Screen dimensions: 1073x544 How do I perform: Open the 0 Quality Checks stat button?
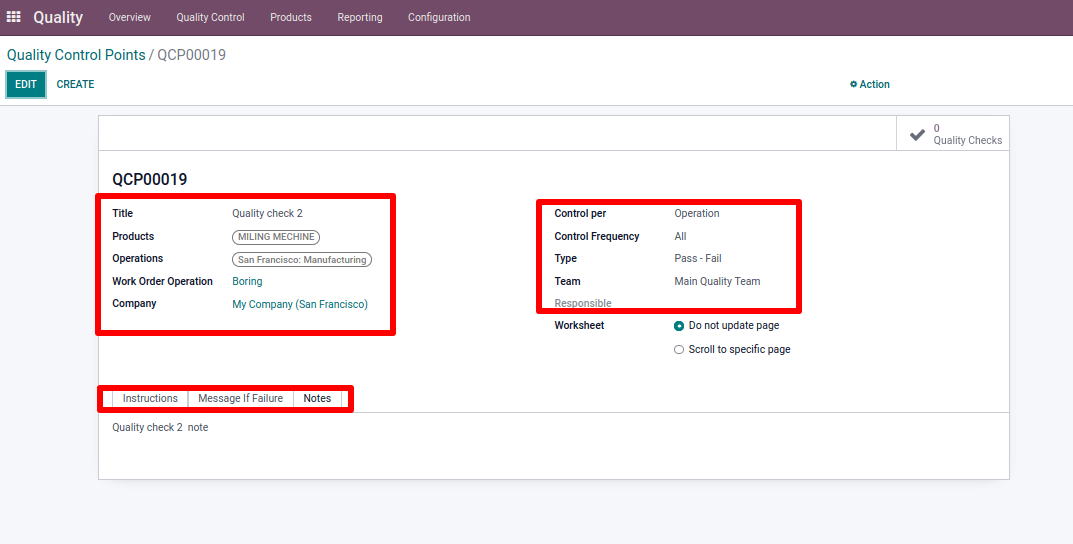tap(953, 133)
